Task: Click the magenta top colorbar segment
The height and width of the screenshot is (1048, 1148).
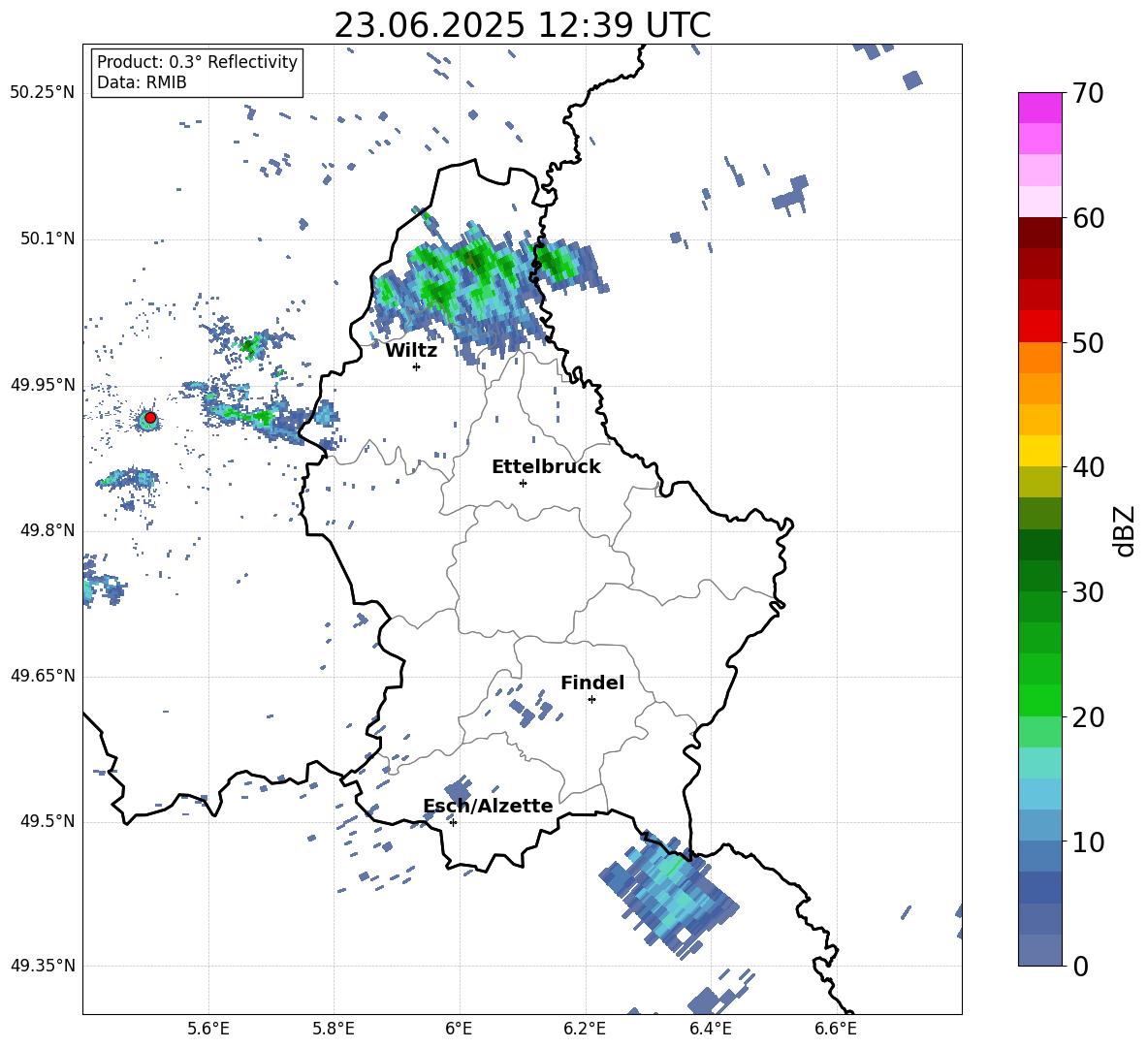Action: tap(1039, 108)
